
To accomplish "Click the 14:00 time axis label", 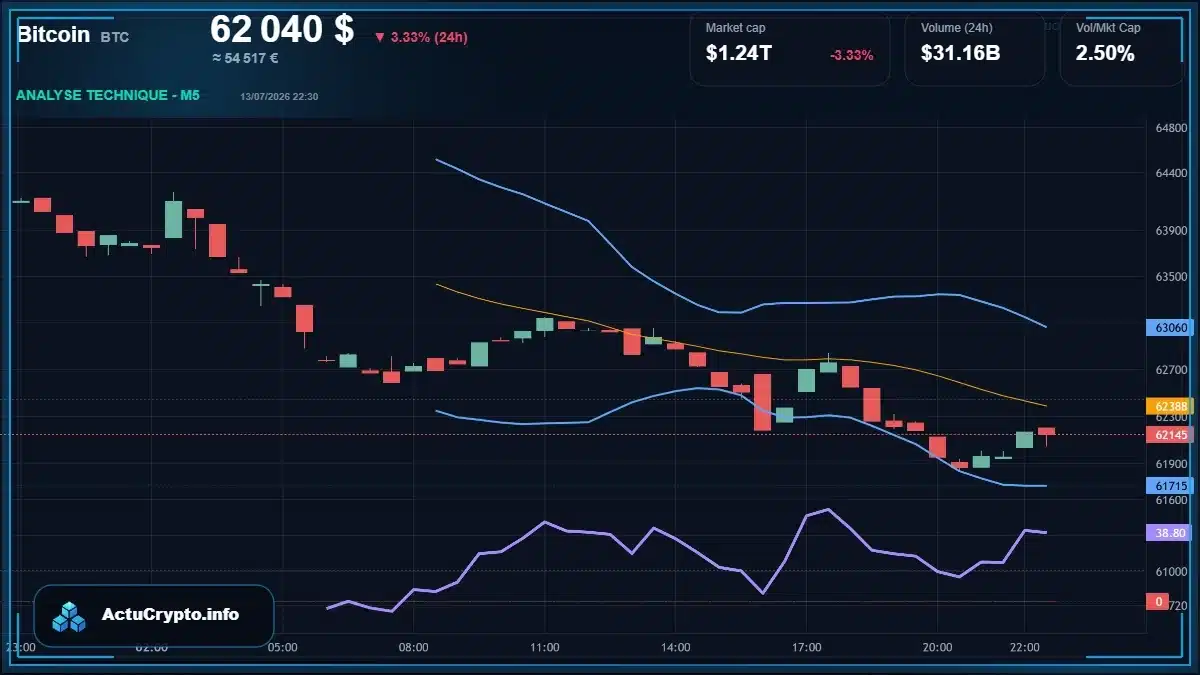I will (x=676, y=647).
